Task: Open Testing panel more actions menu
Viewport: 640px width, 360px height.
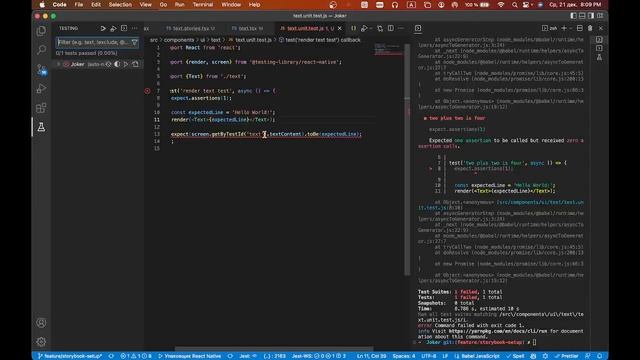Action: coord(135,28)
